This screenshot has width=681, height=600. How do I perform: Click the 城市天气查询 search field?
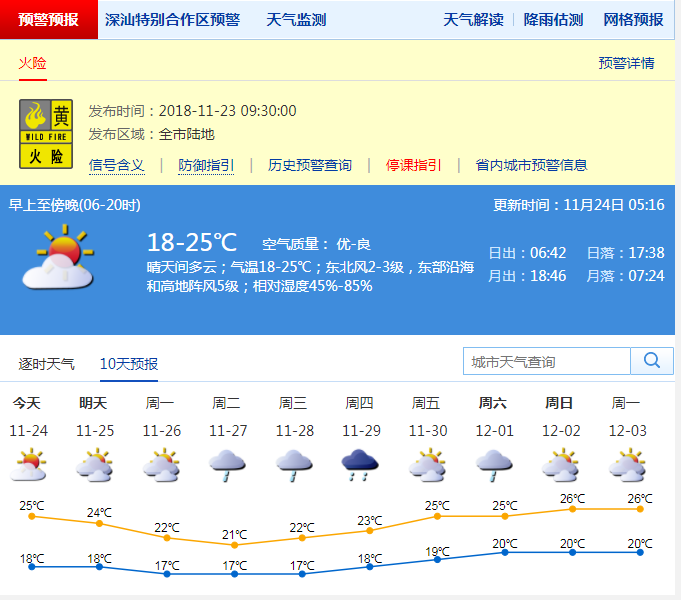547,361
